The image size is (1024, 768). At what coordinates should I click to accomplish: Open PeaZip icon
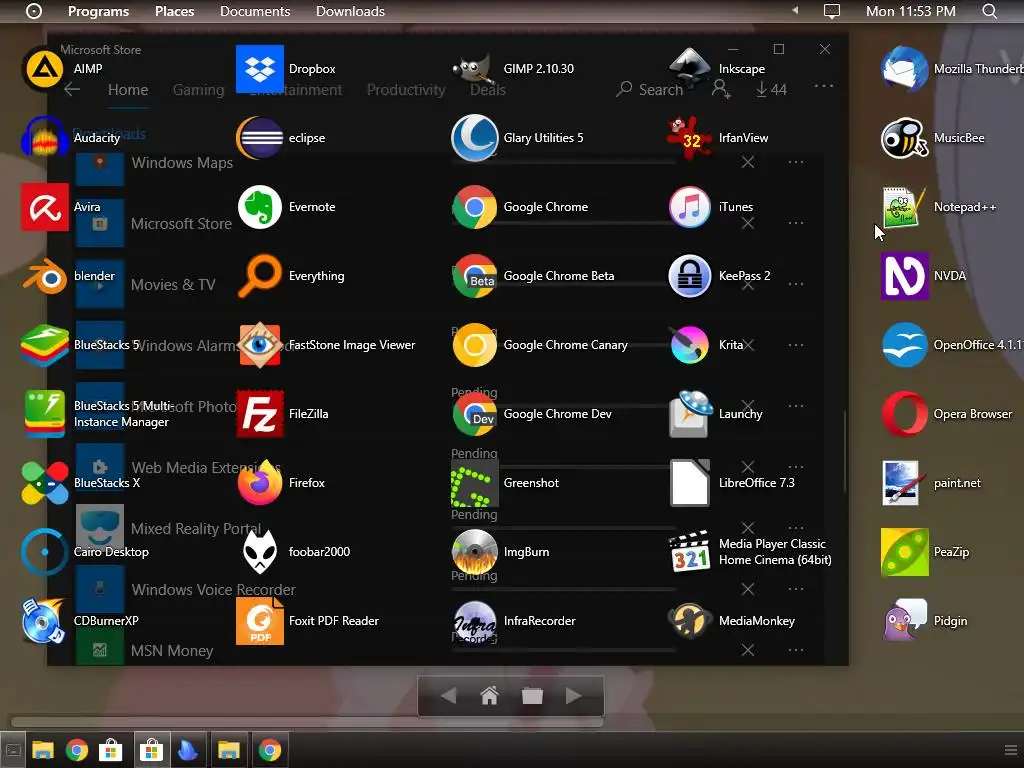pyautogui.click(x=904, y=552)
